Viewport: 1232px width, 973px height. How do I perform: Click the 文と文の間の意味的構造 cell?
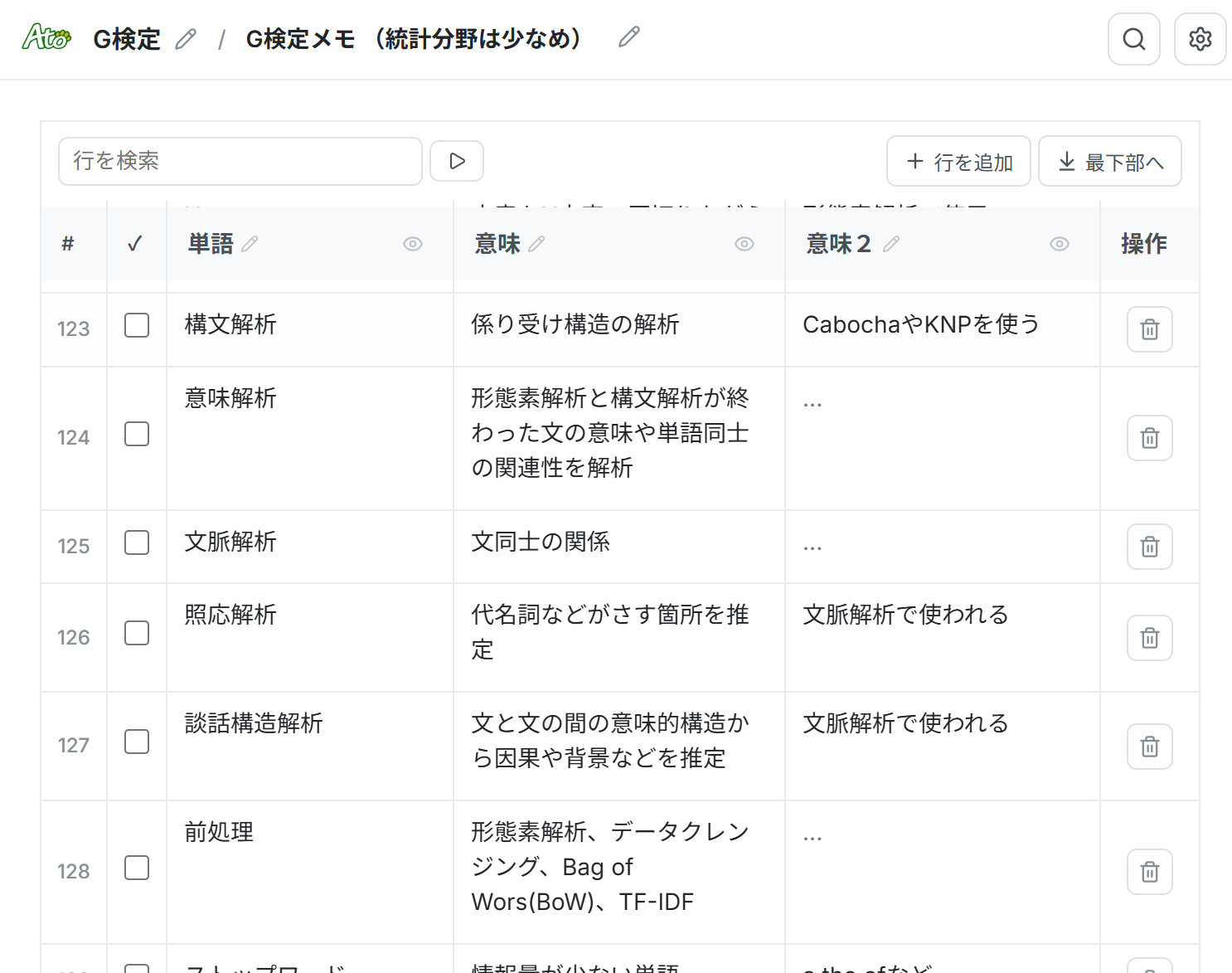click(619, 747)
